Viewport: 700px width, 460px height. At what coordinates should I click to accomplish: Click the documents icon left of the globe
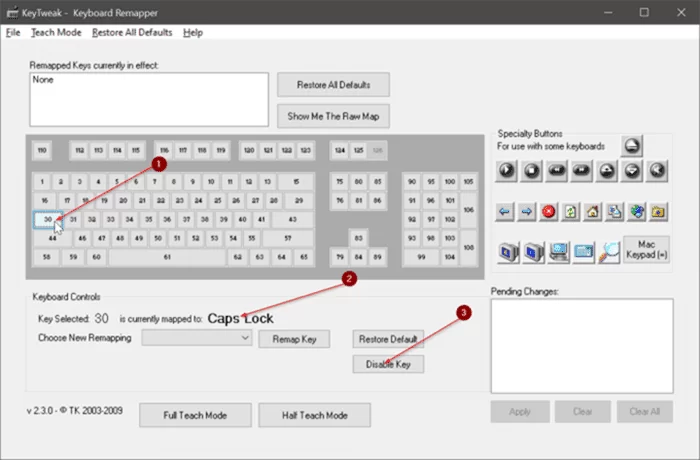pos(614,212)
